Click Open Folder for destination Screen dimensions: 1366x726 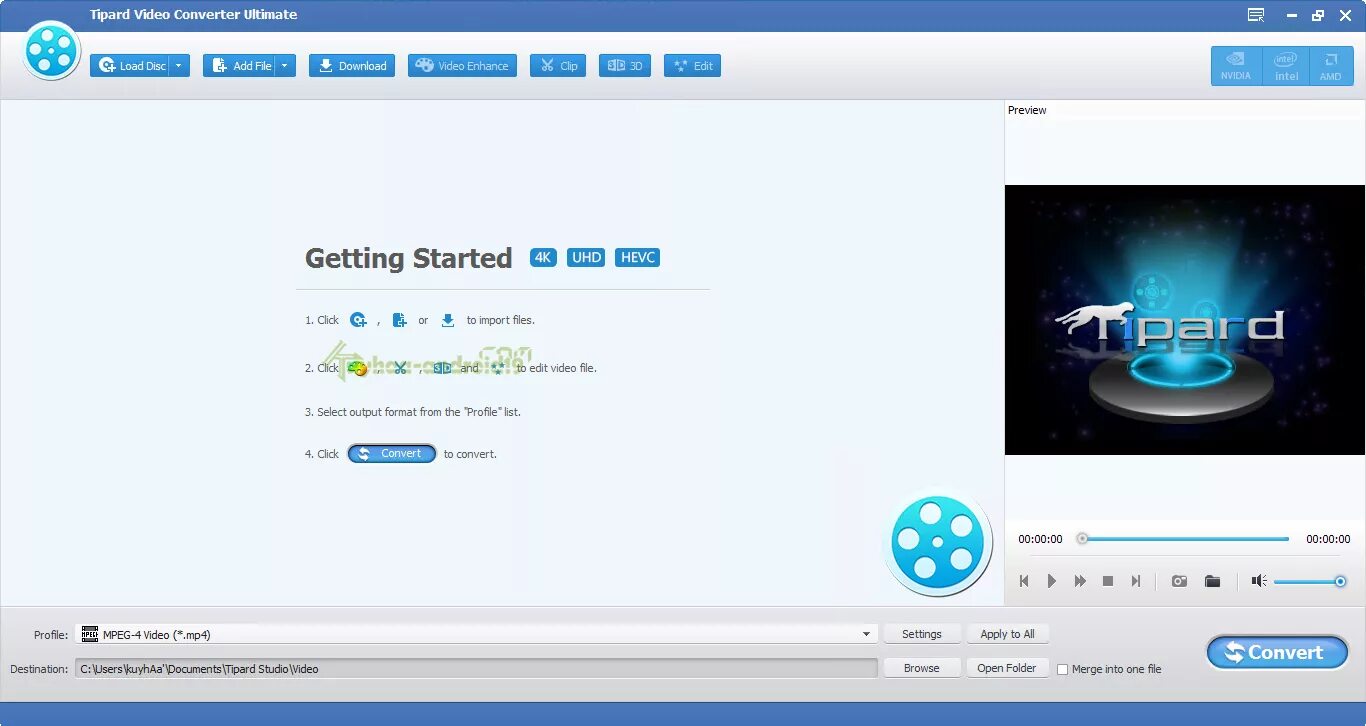(1007, 667)
